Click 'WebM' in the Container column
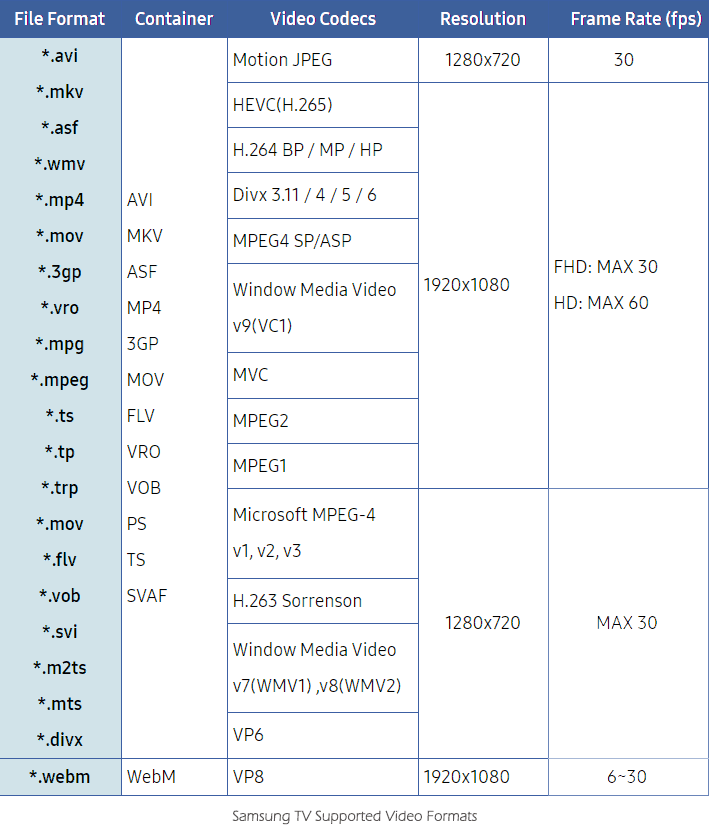This screenshot has height=834, width=709. pyautogui.click(x=151, y=777)
